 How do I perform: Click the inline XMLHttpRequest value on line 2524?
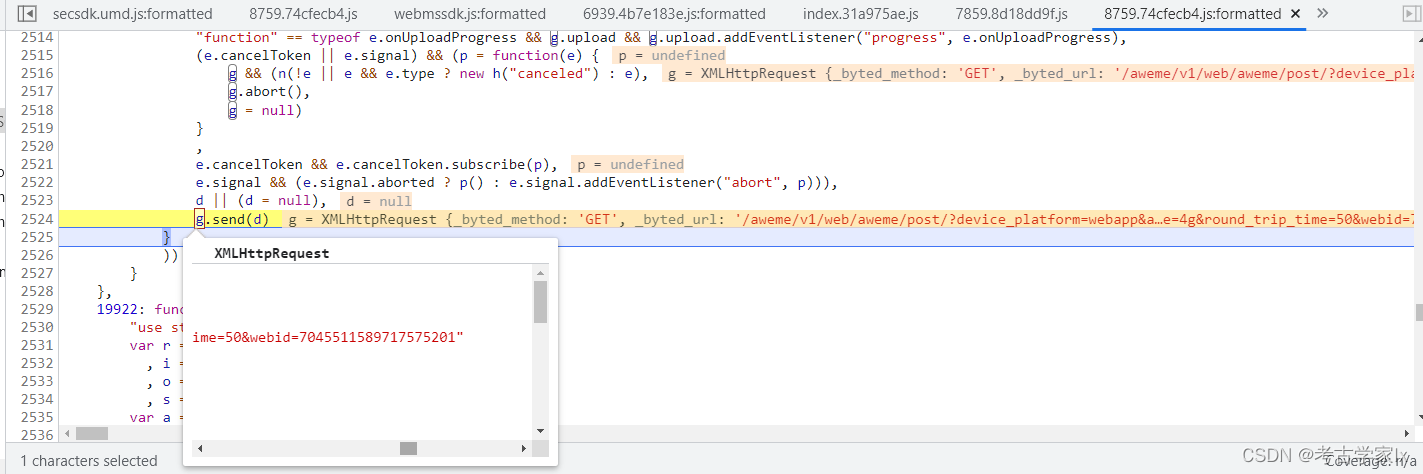point(850,219)
